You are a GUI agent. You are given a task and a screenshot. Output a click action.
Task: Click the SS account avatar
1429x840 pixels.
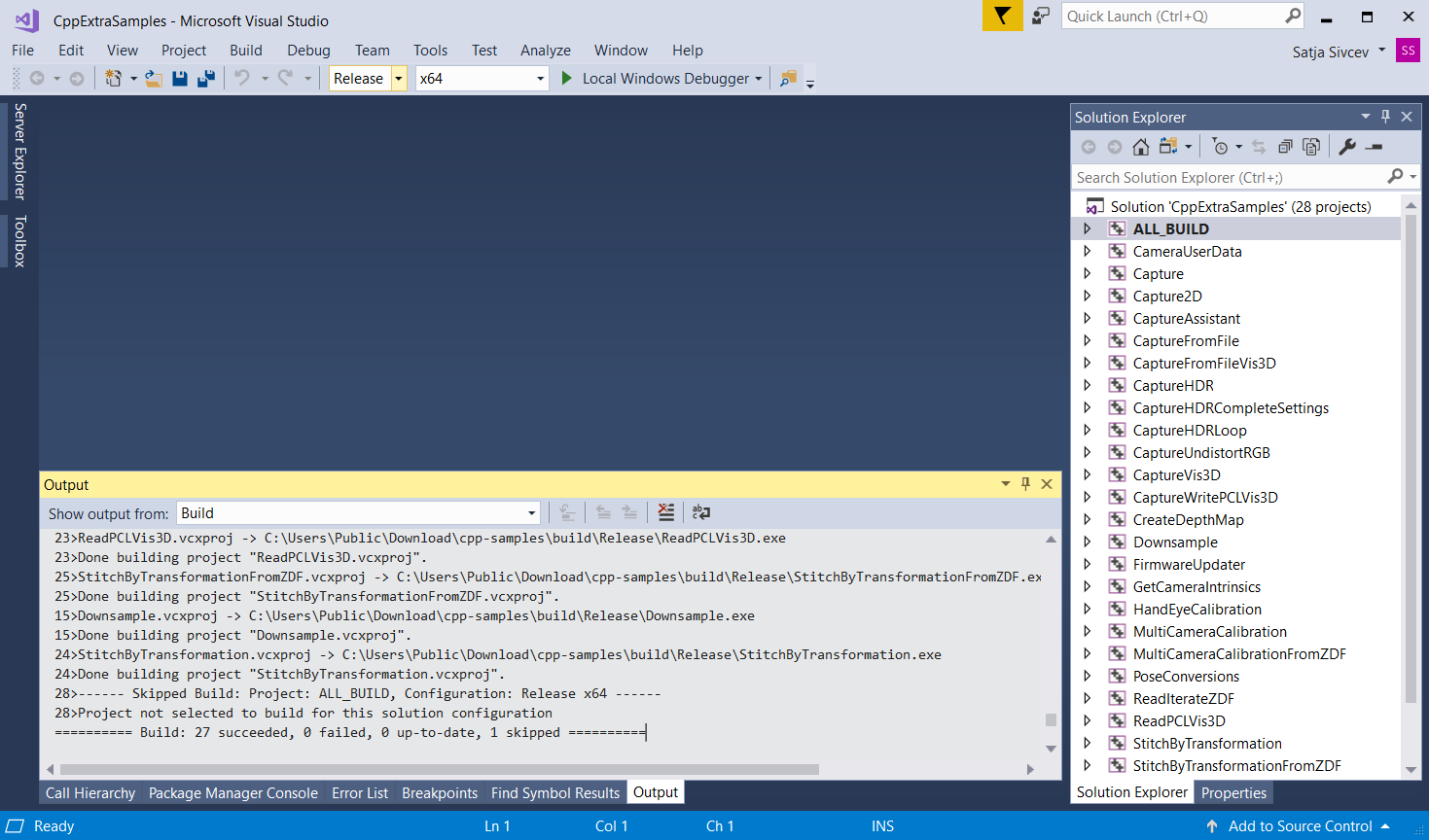tap(1408, 51)
